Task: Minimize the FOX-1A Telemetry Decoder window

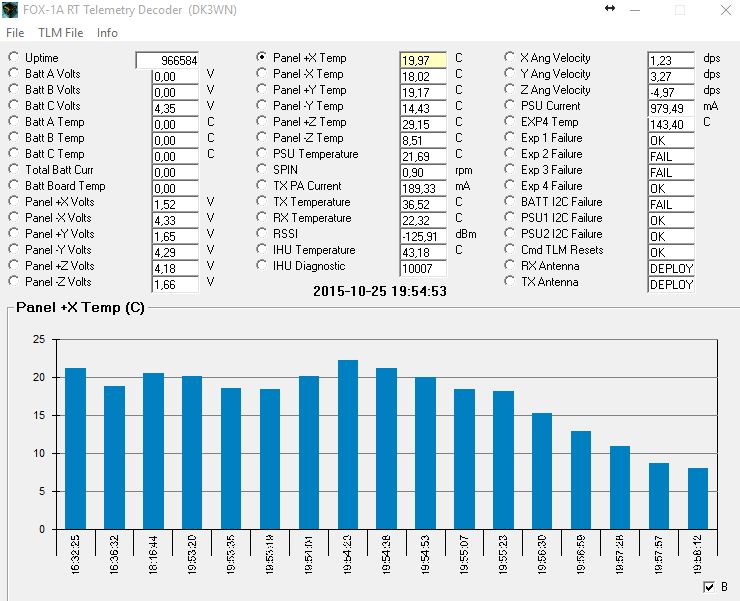Action: coord(635,10)
